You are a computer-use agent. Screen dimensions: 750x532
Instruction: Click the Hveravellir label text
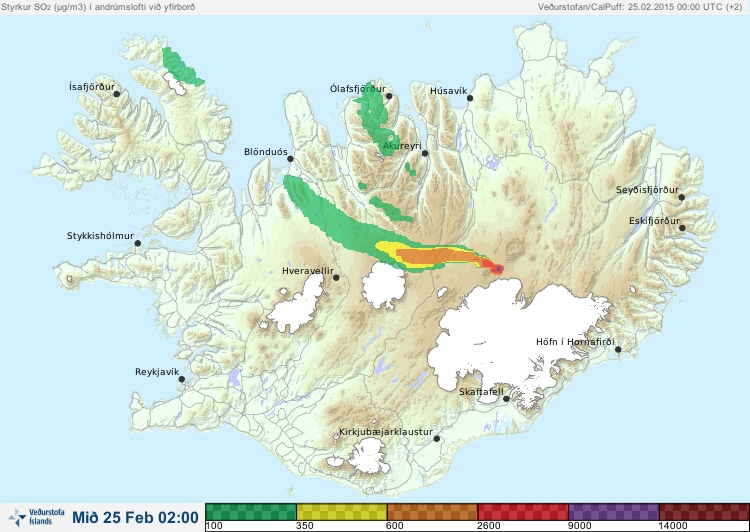(308, 271)
